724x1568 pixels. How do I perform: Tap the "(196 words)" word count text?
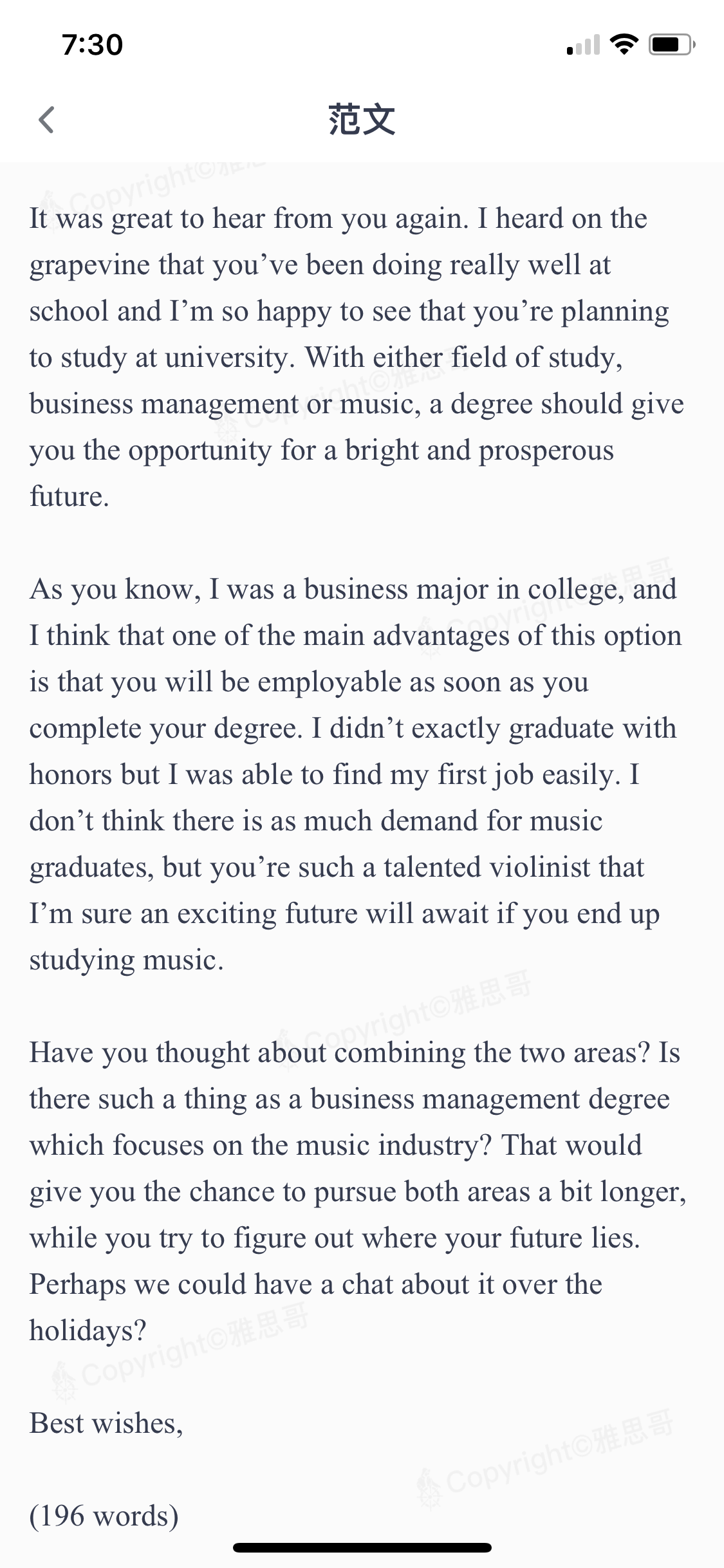coord(104,1516)
